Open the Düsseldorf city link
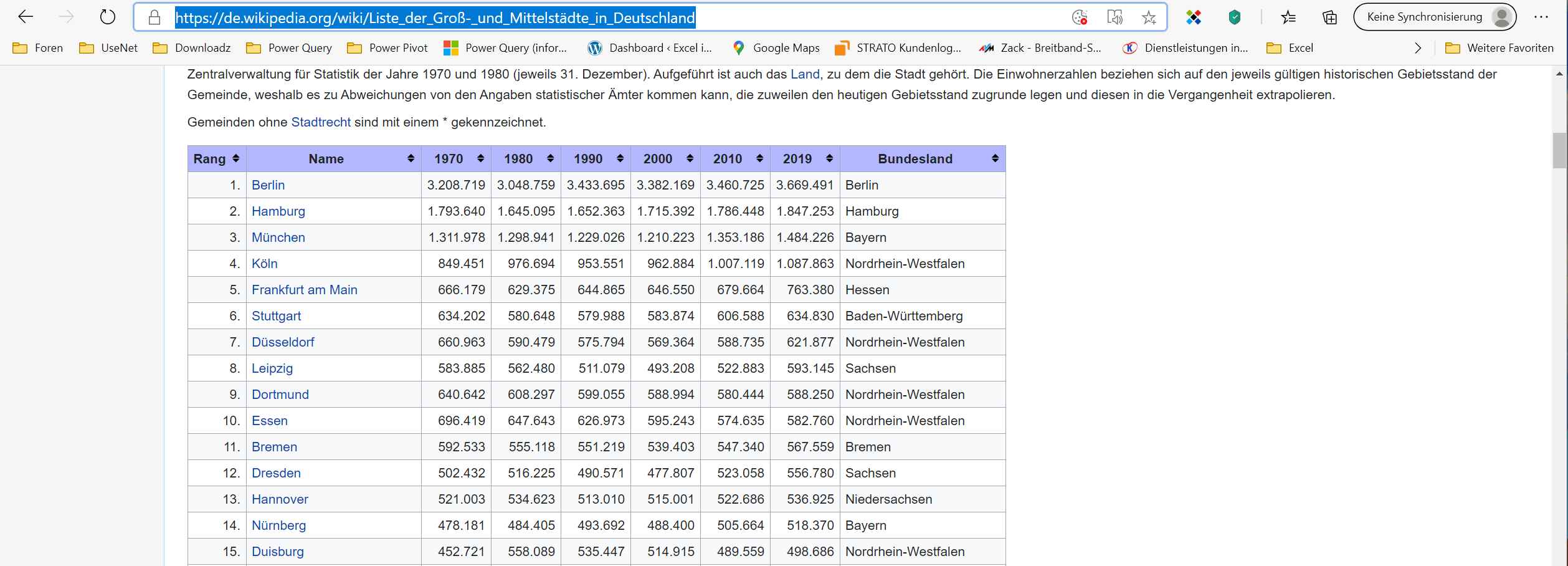This screenshot has width=1568, height=566. (x=283, y=342)
